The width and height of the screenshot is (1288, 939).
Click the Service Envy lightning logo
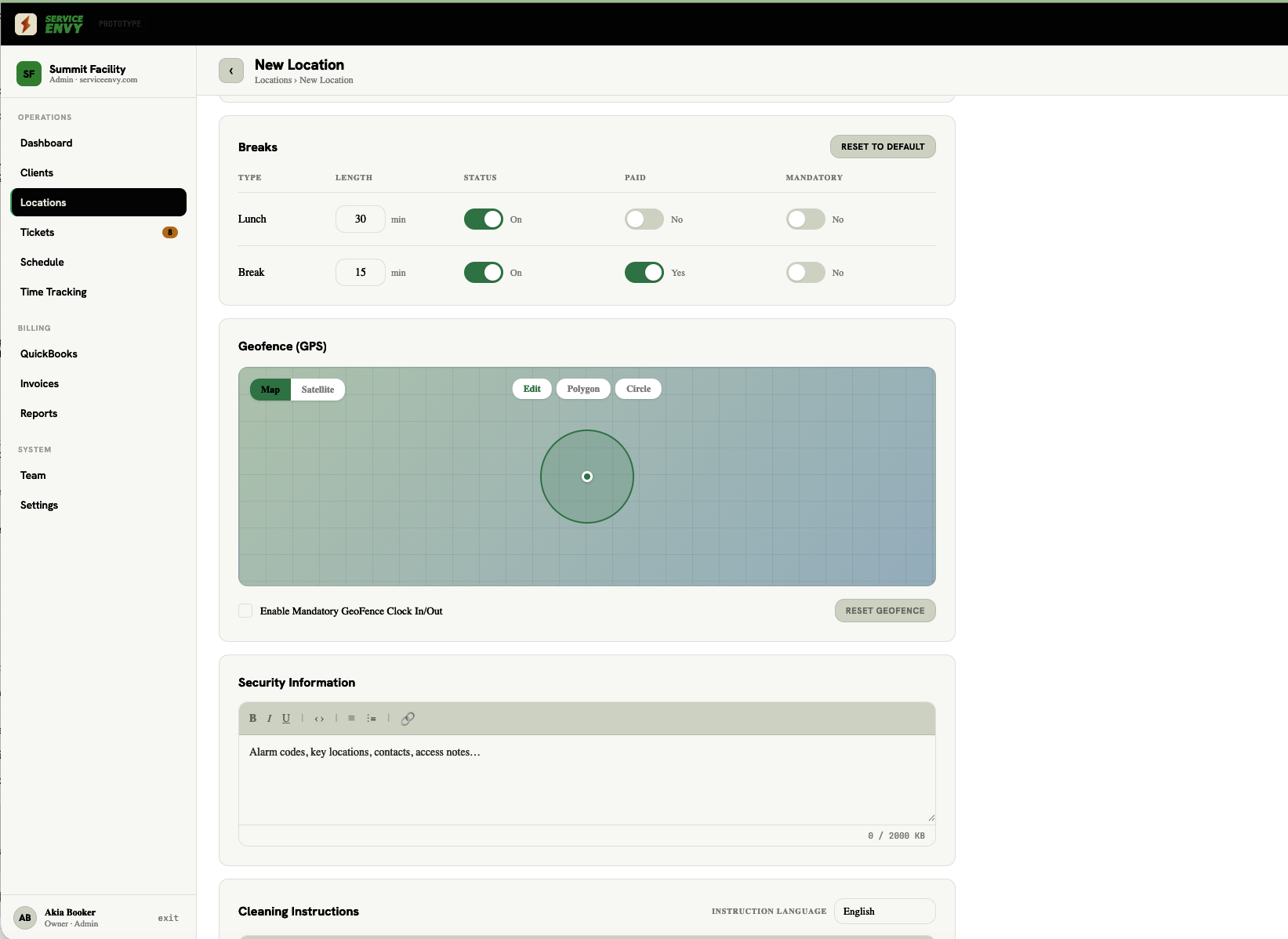(26, 24)
